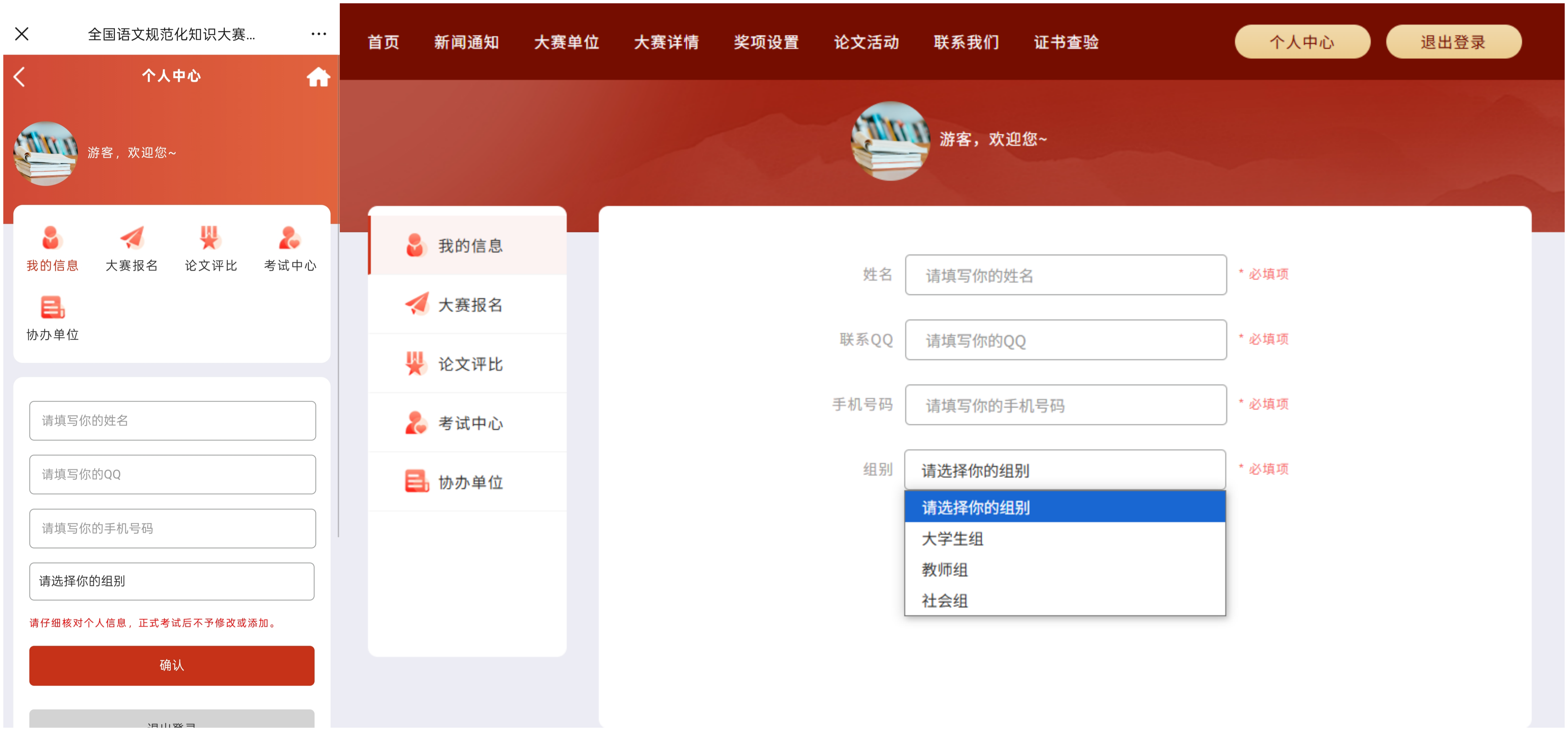
Task: Click the desktop user avatar picture
Action: click(890, 141)
